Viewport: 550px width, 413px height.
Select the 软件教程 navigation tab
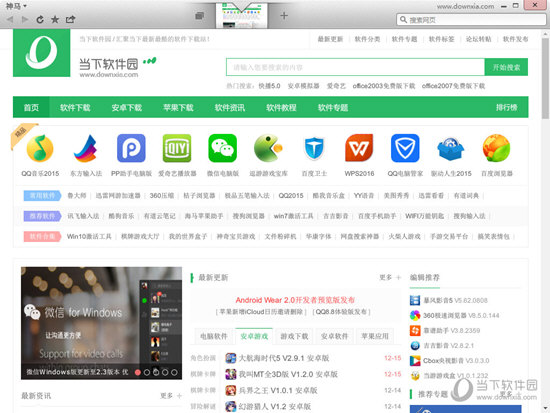(x=281, y=107)
